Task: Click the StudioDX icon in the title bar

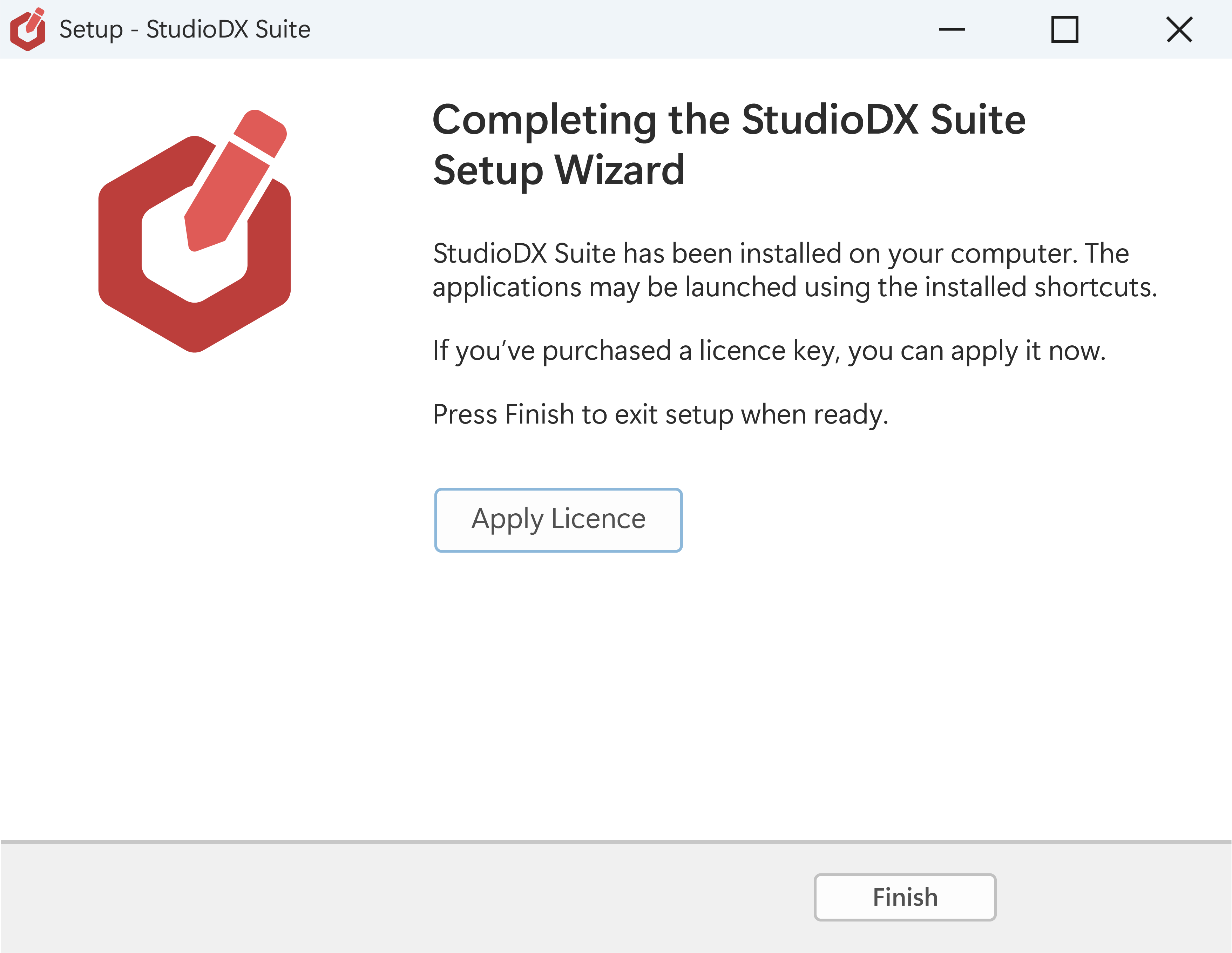Action: (x=28, y=29)
